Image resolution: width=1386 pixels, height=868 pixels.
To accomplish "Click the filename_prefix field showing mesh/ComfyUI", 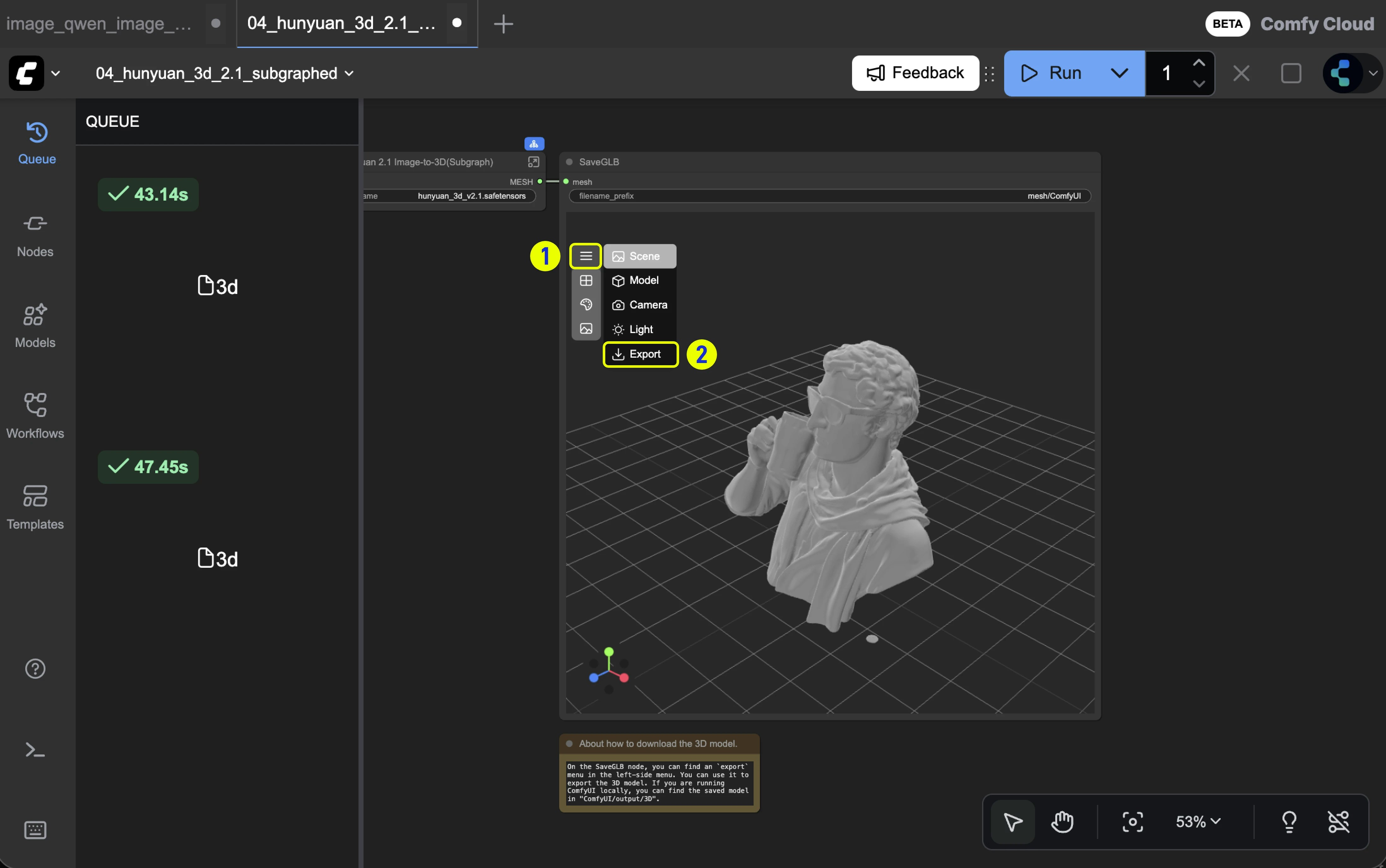I will (x=1056, y=196).
